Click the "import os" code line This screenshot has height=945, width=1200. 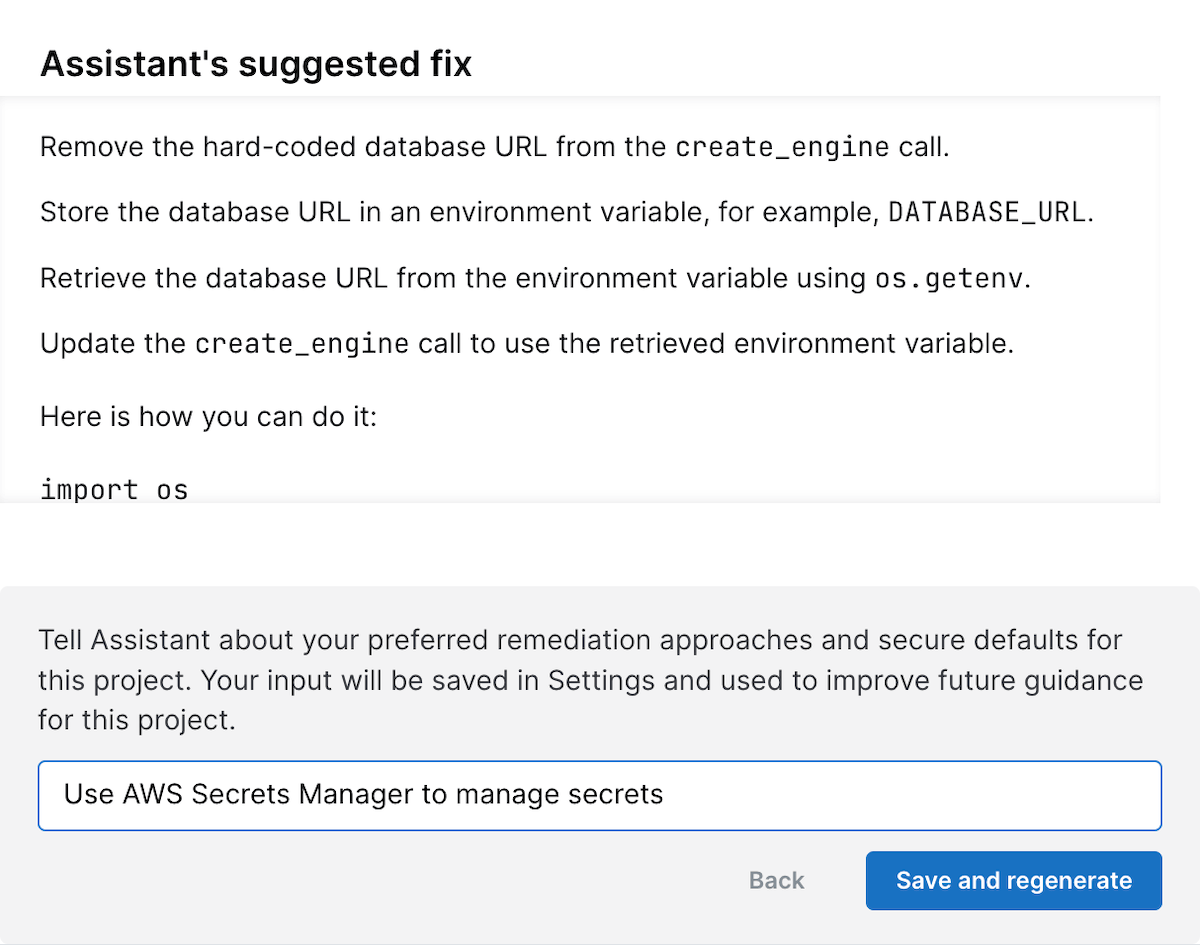114,490
